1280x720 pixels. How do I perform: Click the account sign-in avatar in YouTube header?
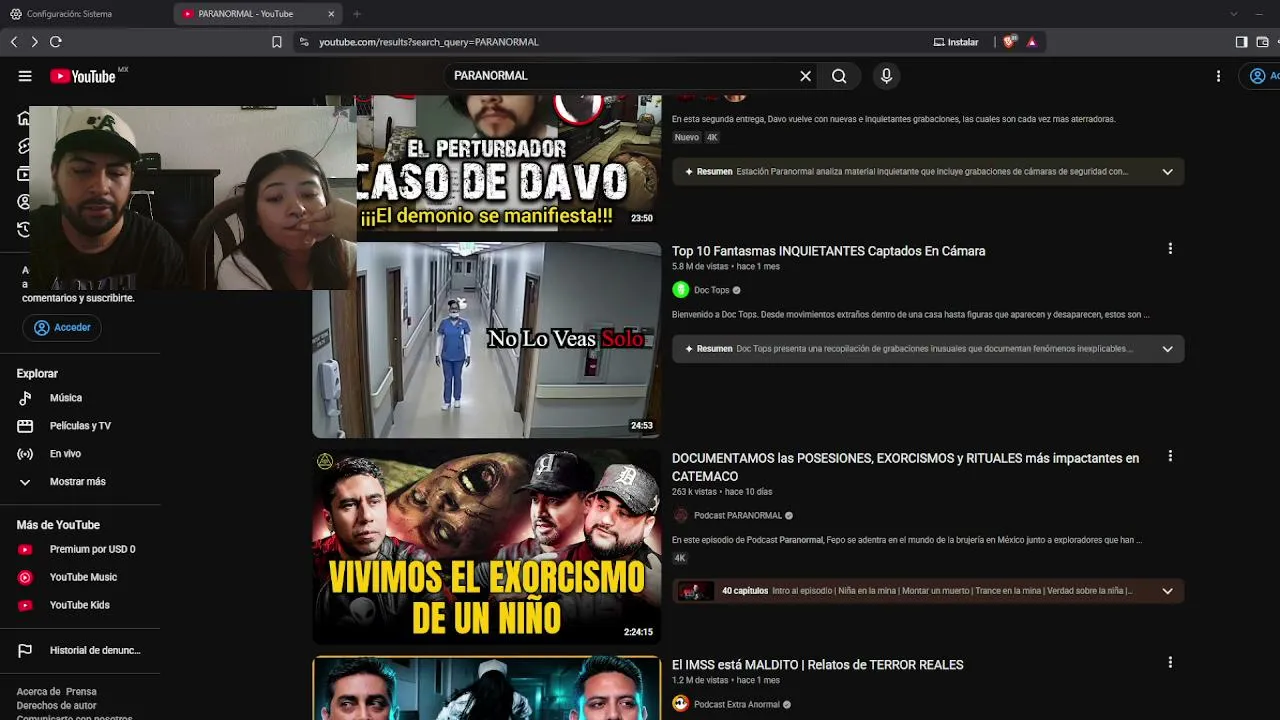1258,76
